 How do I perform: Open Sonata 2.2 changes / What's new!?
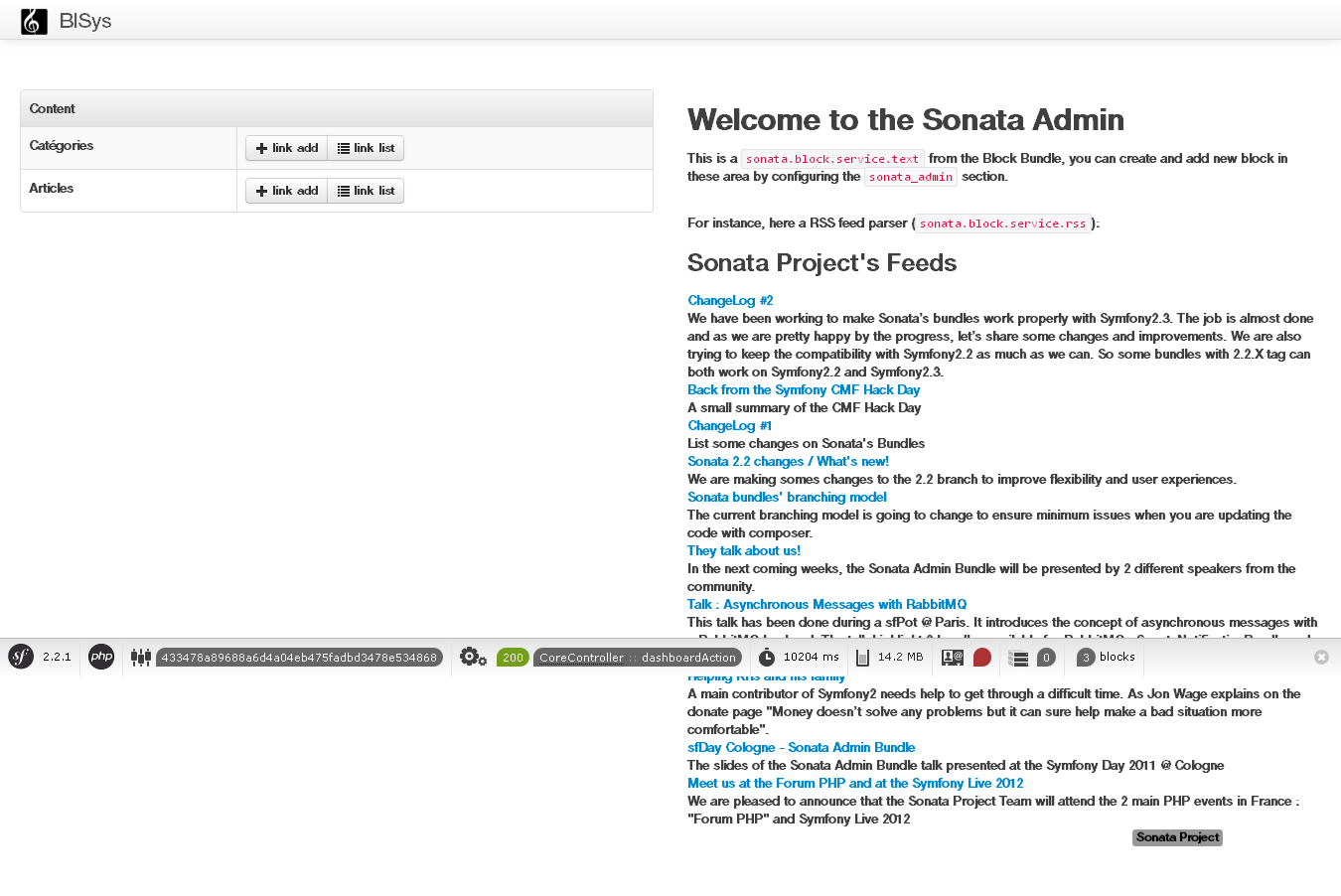point(788,461)
